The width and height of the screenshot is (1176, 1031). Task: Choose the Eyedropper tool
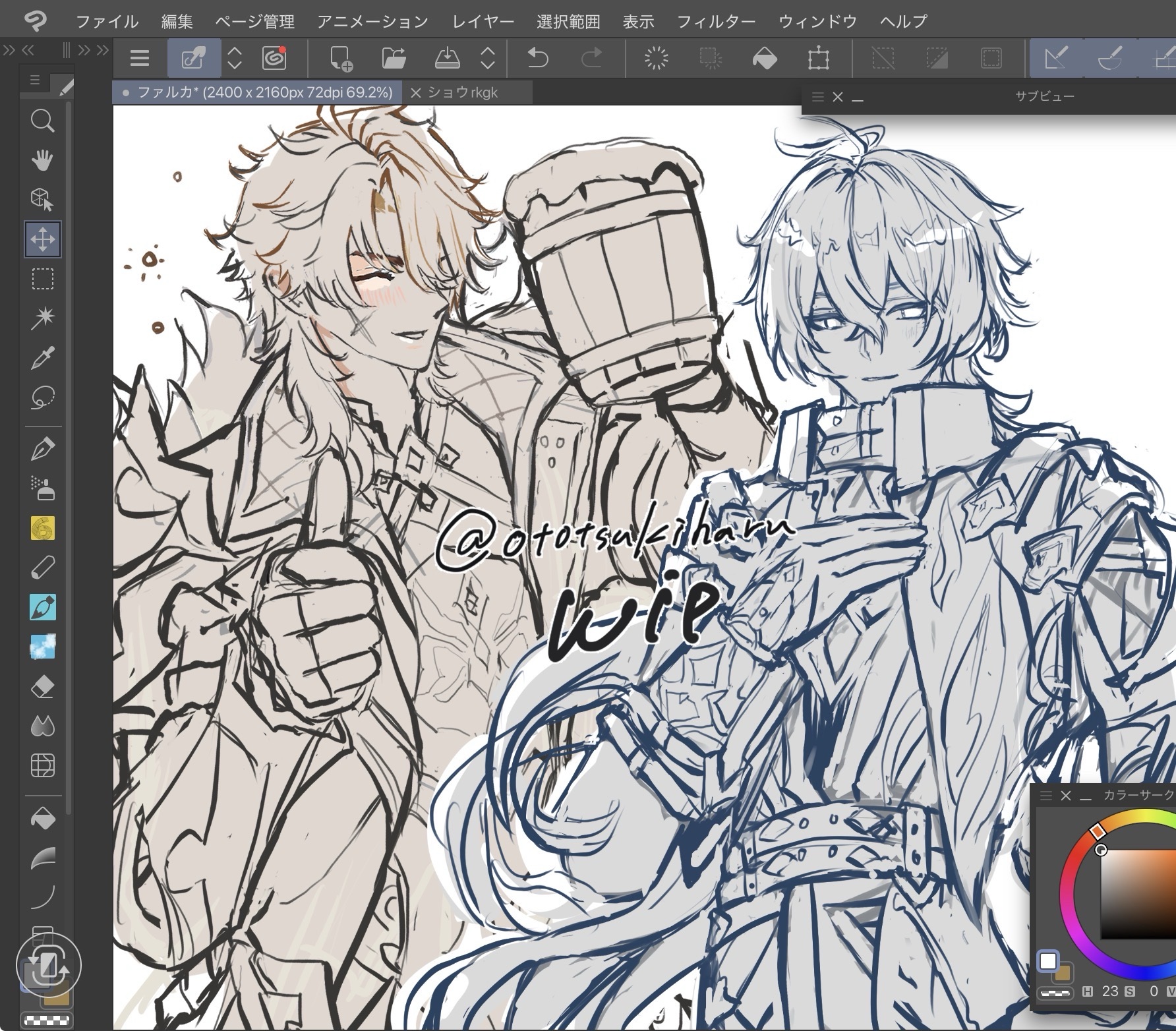pos(42,358)
